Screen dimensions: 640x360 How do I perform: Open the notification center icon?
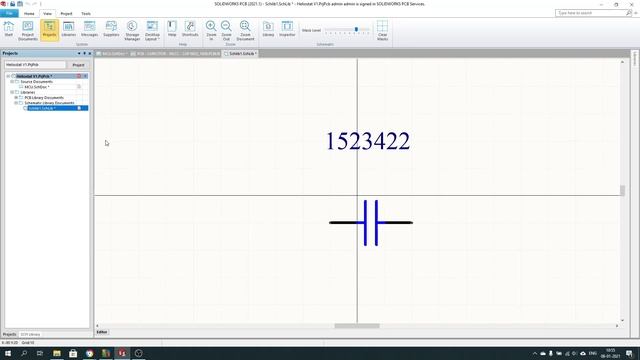pos(629,353)
